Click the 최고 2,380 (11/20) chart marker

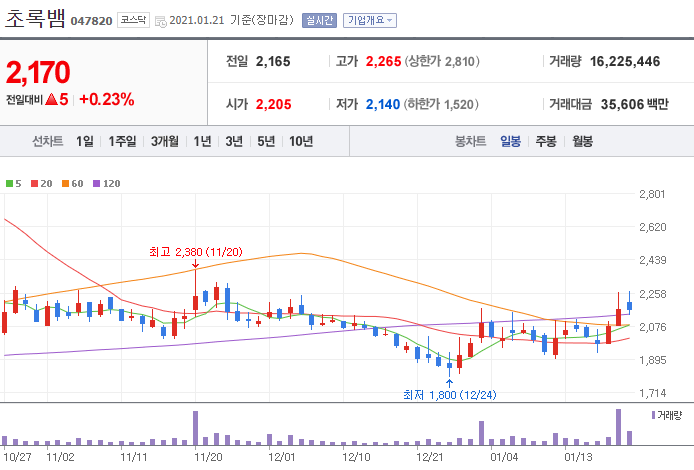196,252
